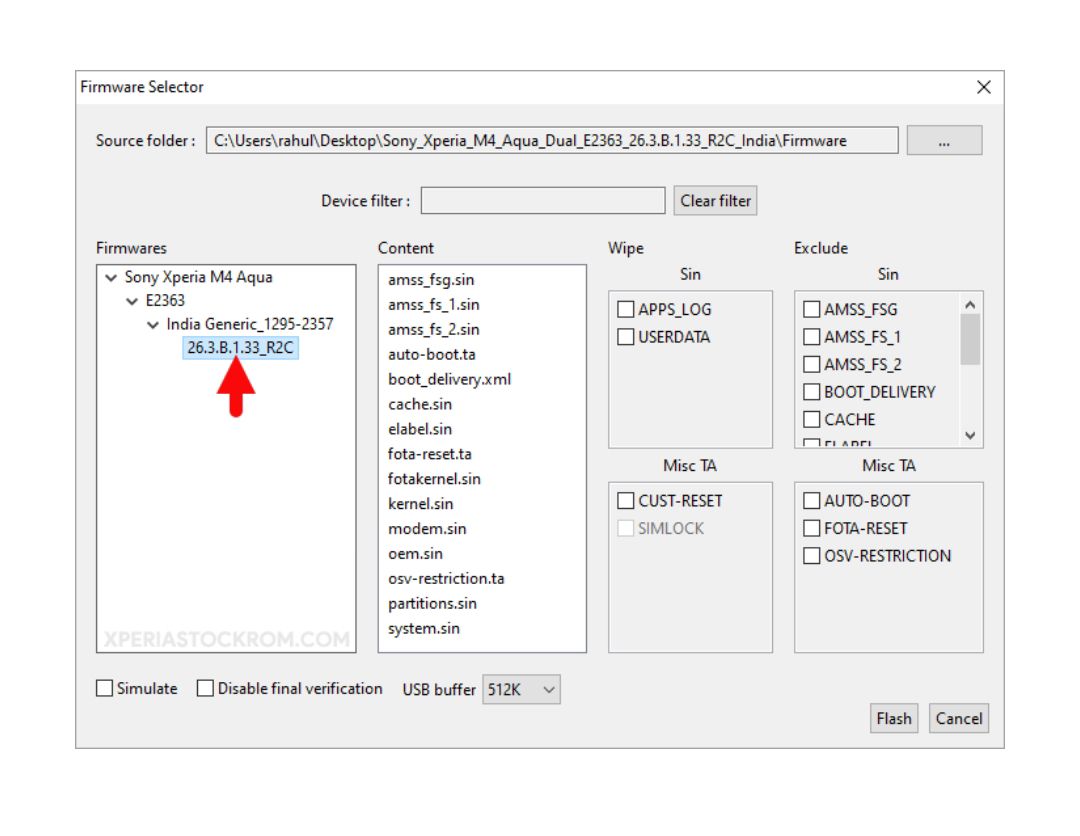Enable APPS_LOG wipe checkbox
The image size is (1080, 836).
point(625,309)
